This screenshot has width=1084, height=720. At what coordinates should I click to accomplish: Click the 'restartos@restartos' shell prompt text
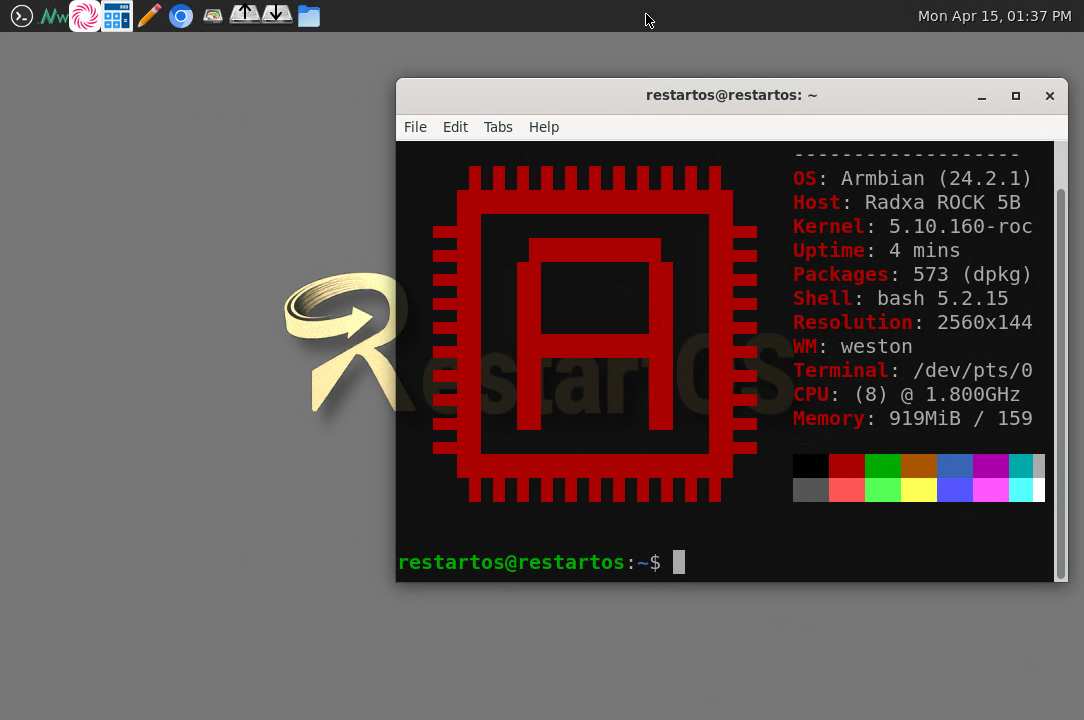tap(512, 562)
